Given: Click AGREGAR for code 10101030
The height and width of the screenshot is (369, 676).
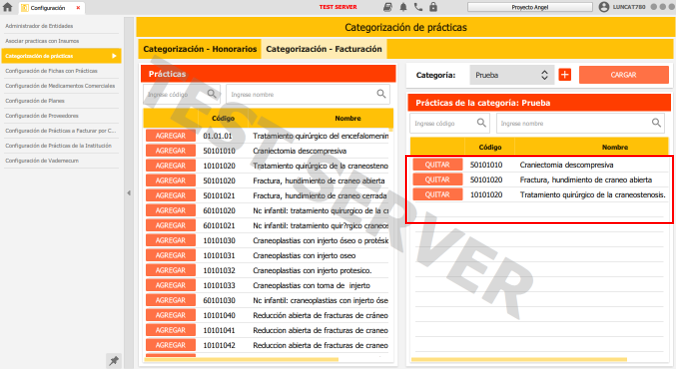Looking at the screenshot, I should click(x=171, y=240).
